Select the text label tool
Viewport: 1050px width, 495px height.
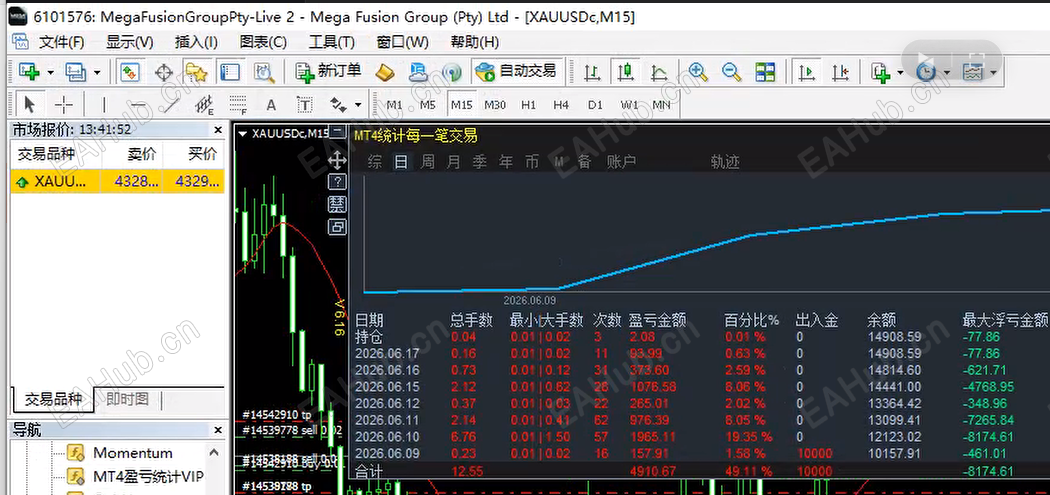(x=305, y=104)
